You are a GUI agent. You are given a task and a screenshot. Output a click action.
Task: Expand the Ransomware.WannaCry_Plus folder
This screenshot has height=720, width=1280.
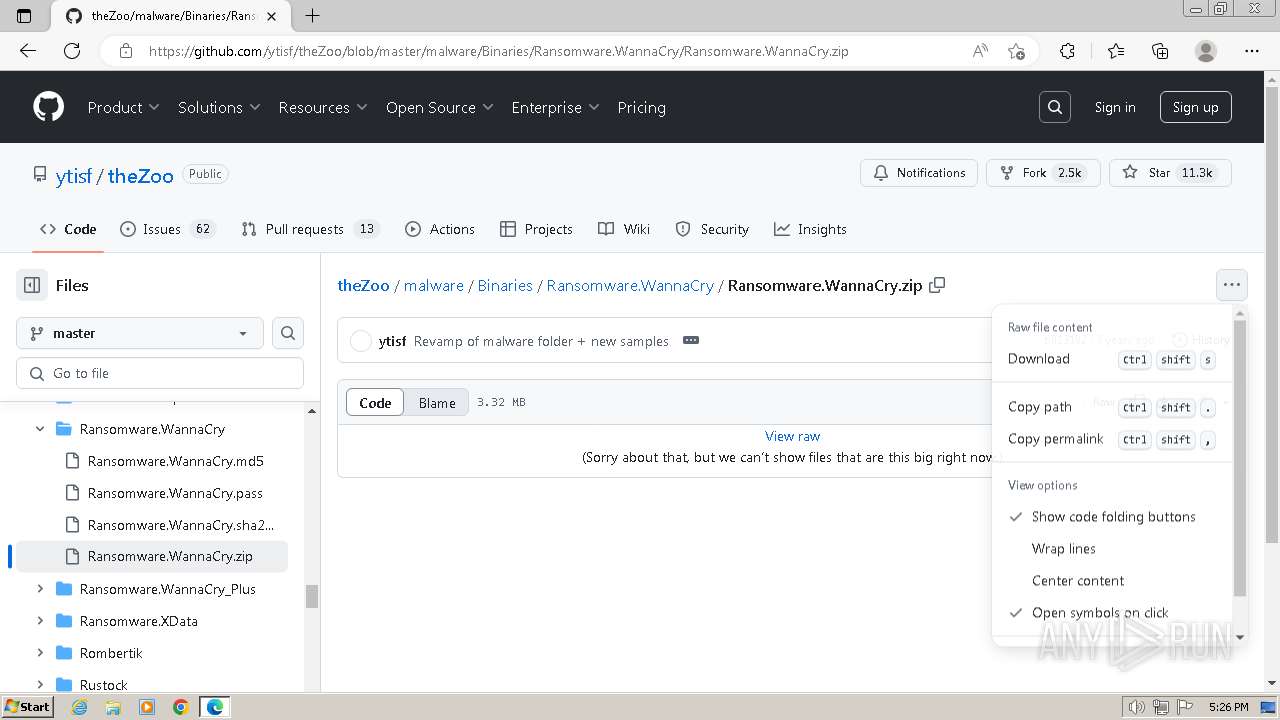pos(40,589)
